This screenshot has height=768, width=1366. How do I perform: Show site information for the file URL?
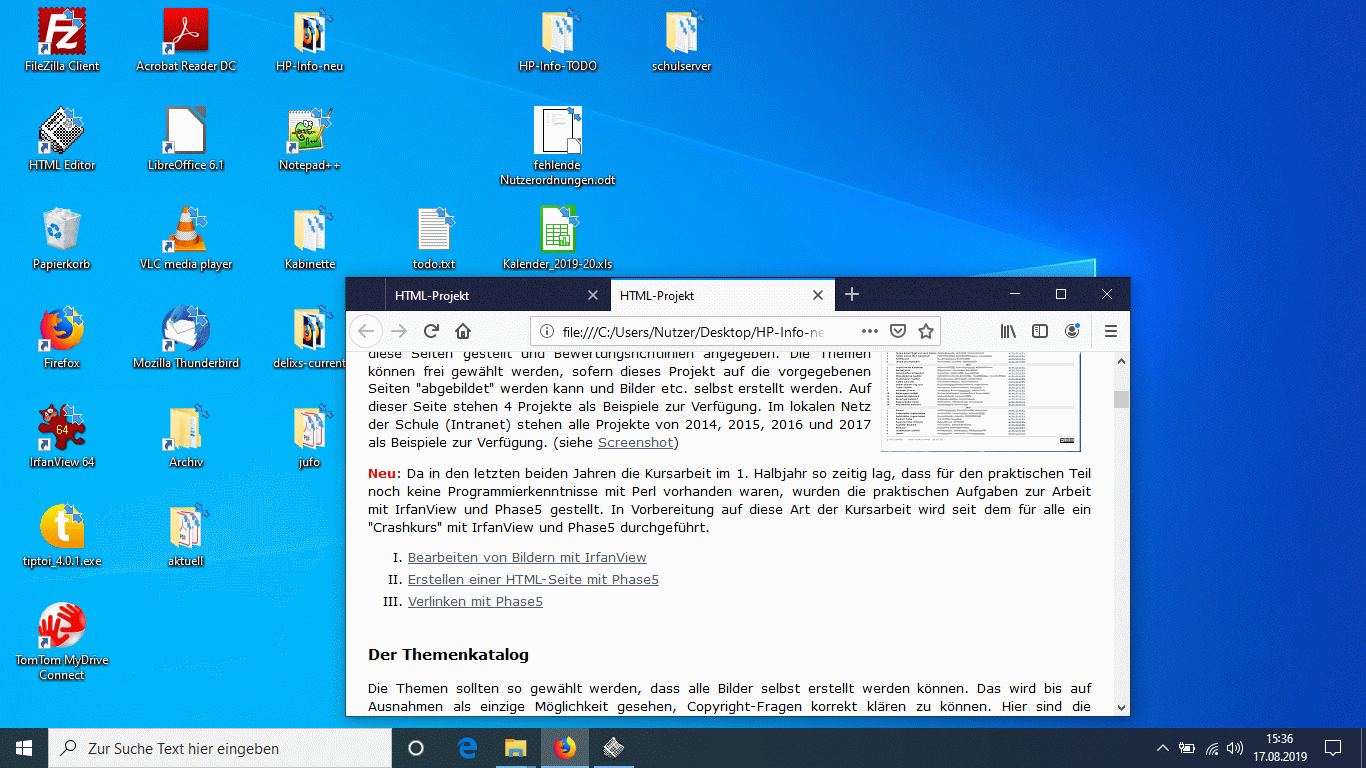(x=547, y=331)
